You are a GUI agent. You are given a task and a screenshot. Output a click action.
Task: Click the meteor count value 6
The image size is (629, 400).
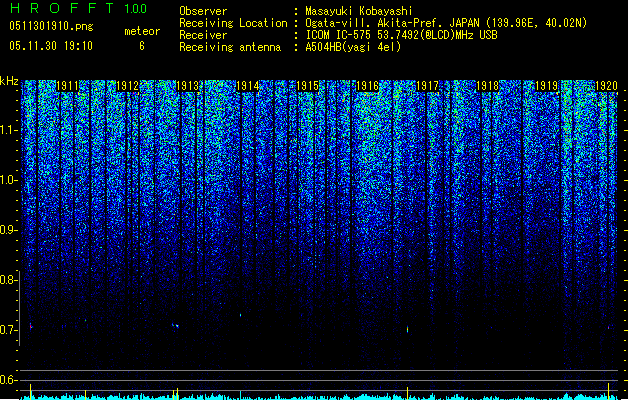(142, 46)
